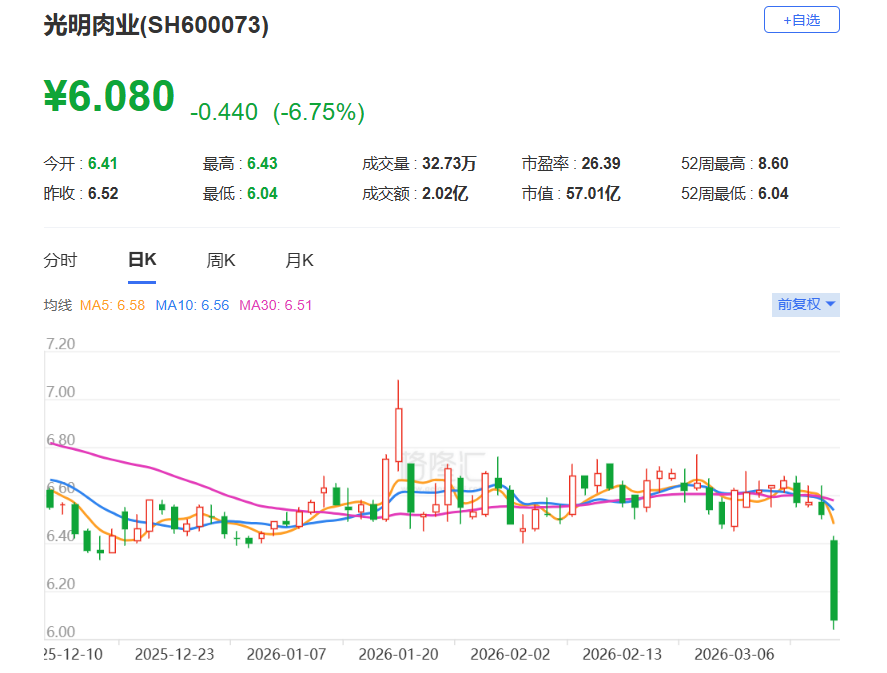Select the 日K daily chart tab

142,261
